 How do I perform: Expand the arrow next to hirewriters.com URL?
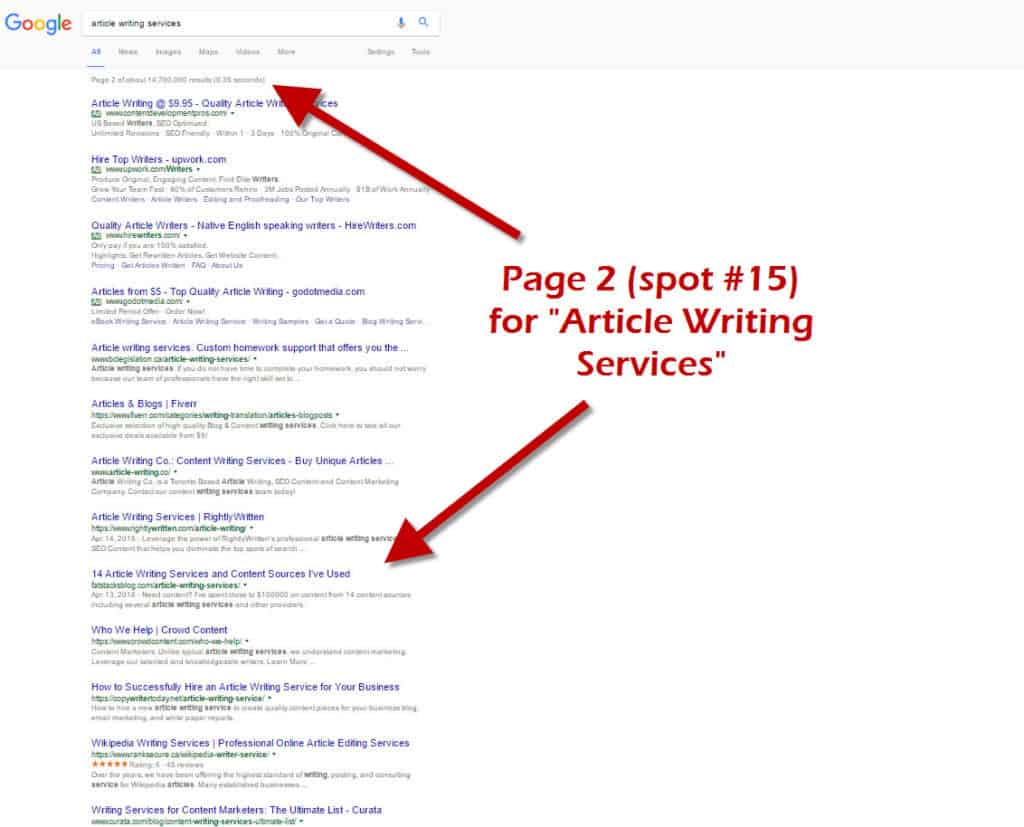click(185, 236)
